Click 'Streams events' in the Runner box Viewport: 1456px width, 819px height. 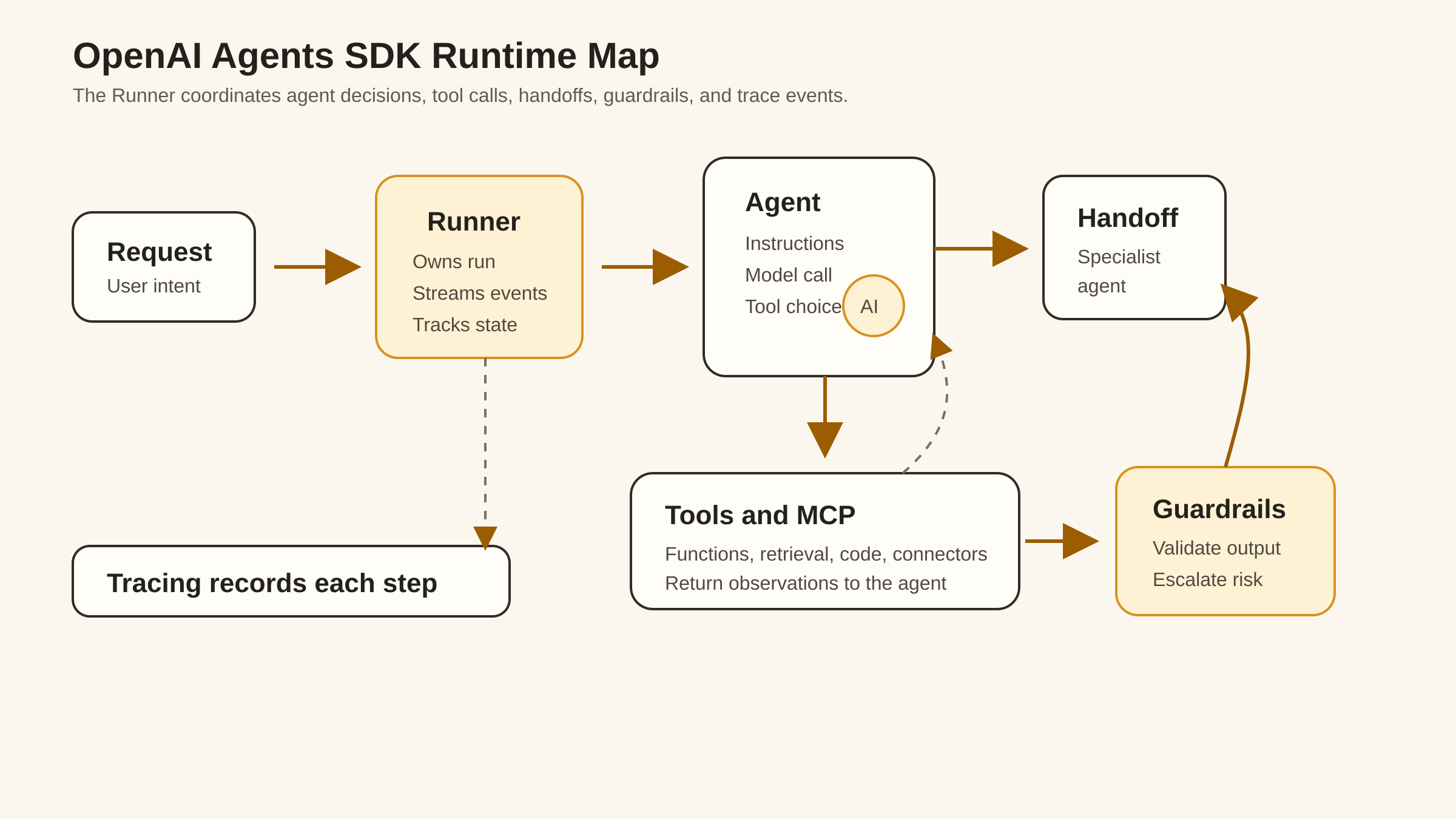479,293
